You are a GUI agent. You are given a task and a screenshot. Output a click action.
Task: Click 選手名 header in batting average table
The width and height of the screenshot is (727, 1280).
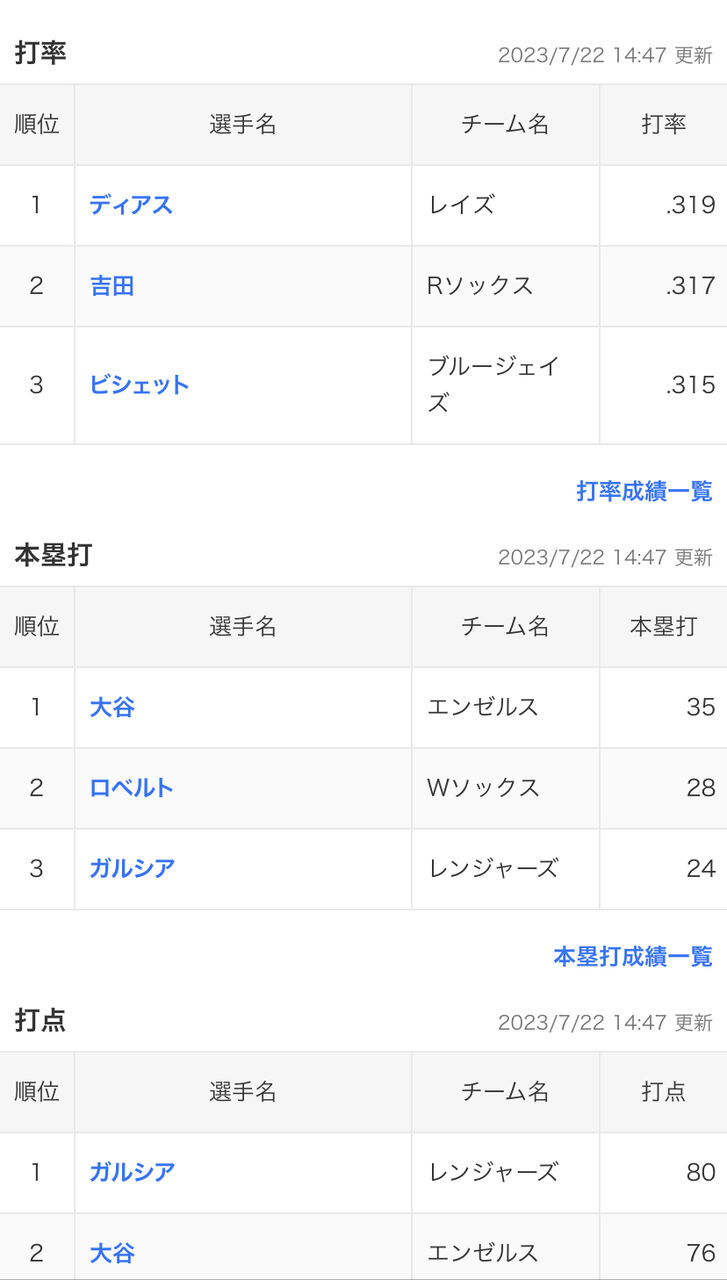[x=243, y=125]
